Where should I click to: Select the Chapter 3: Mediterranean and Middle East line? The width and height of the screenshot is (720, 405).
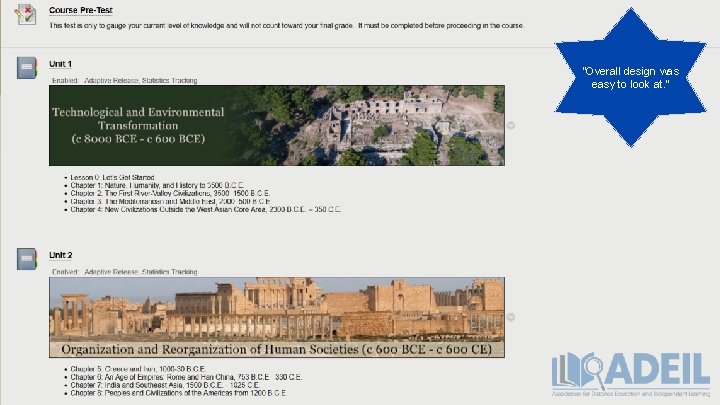(170, 201)
